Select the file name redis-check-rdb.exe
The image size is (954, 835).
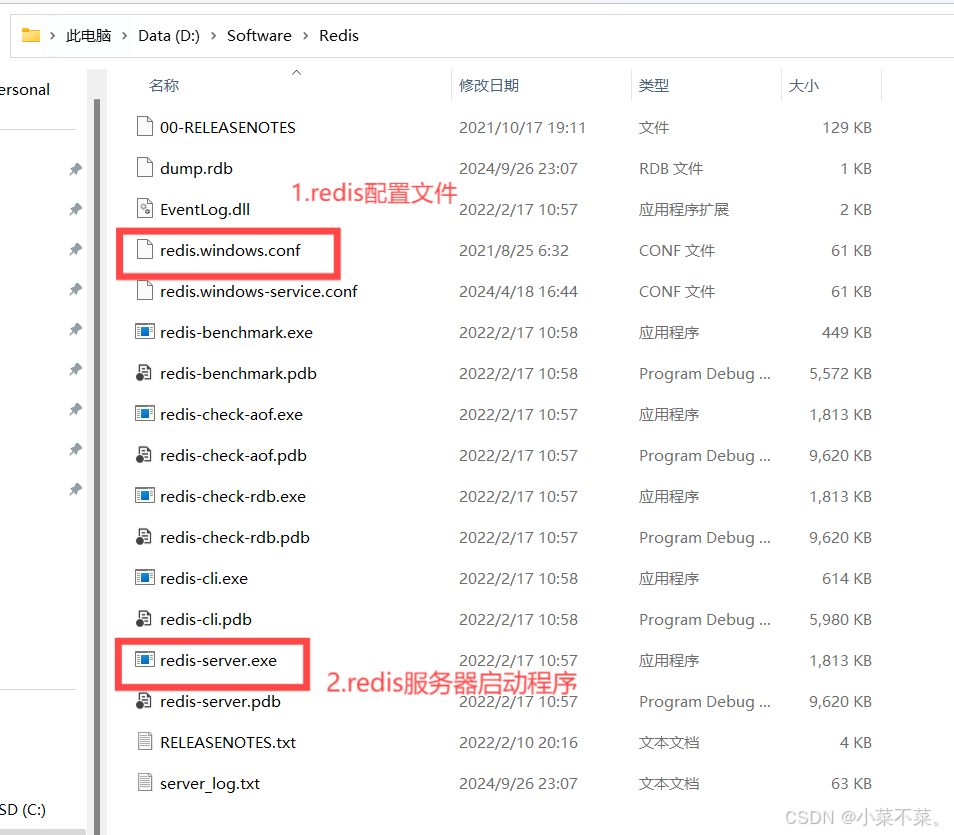232,497
